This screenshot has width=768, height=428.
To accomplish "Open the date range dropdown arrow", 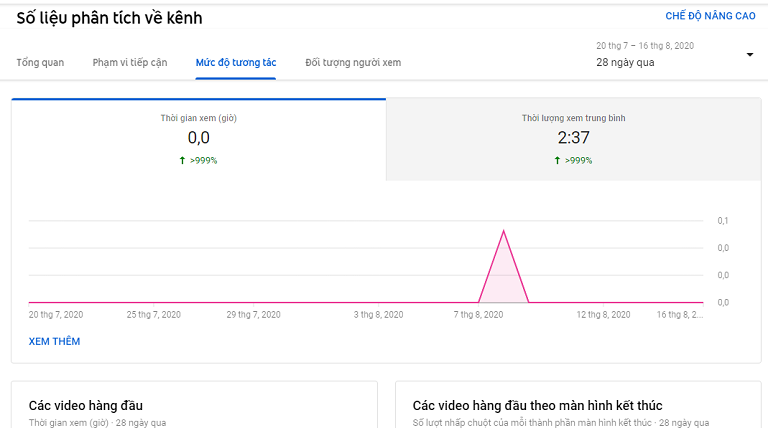I will tap(749, 54).
